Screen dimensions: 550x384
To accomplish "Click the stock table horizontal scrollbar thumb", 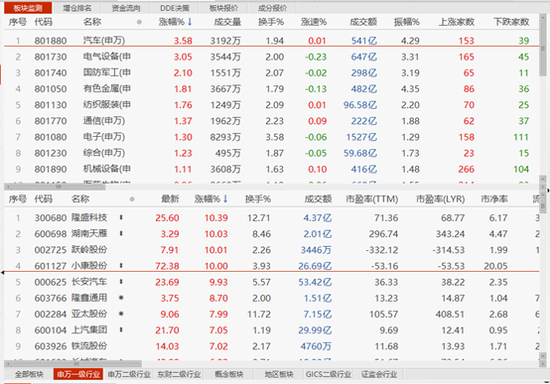I will click(x=76, y=364).
